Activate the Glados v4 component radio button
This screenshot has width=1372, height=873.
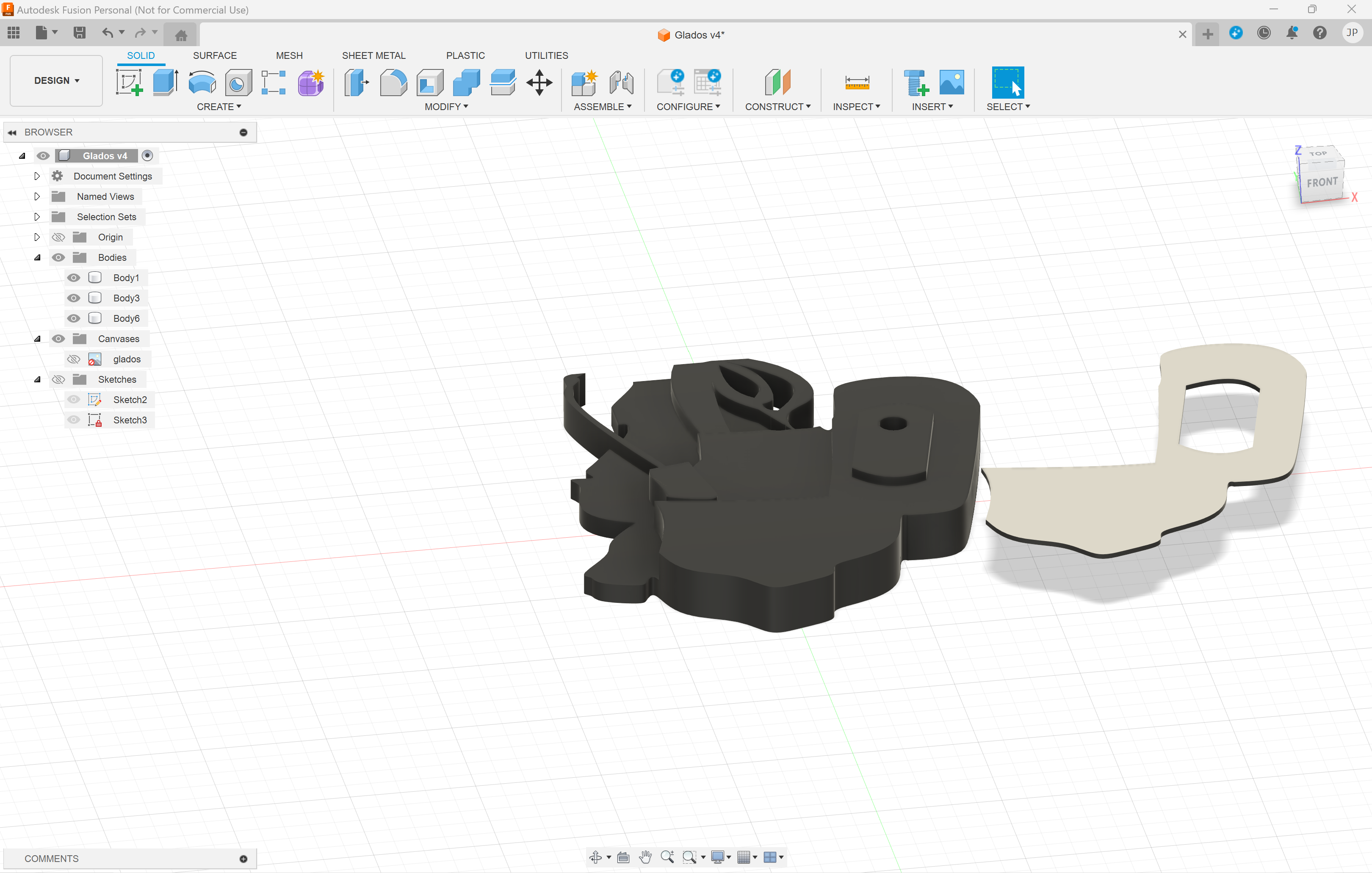tap(147, 155)
